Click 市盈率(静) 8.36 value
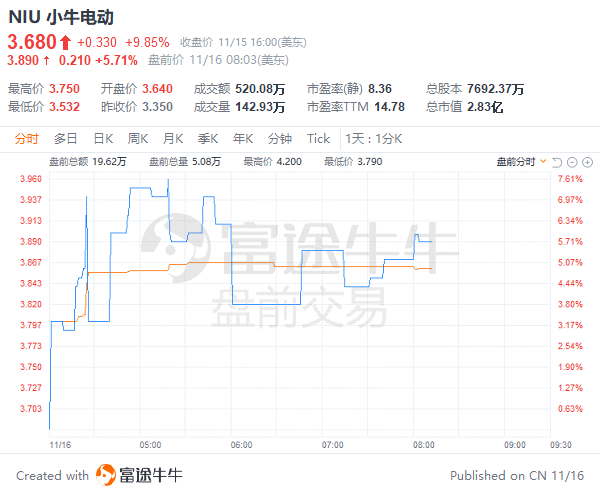The height and width of the screenshot is (496, 600). click(x=380, y=89)
